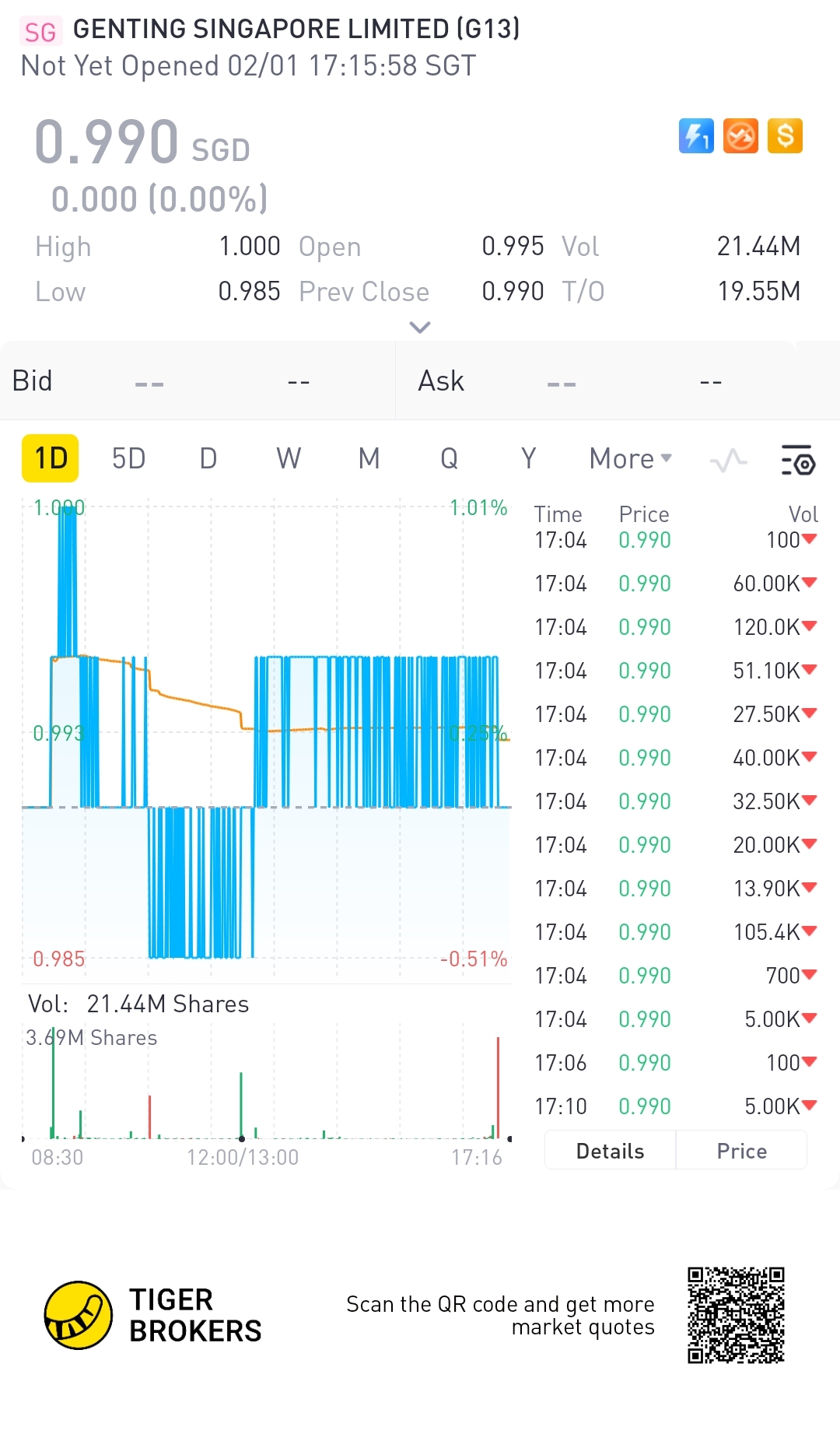840x1441 pixels.
Task: Tap the yellow dollar sign icon
Action: click(x=785, y=136)
